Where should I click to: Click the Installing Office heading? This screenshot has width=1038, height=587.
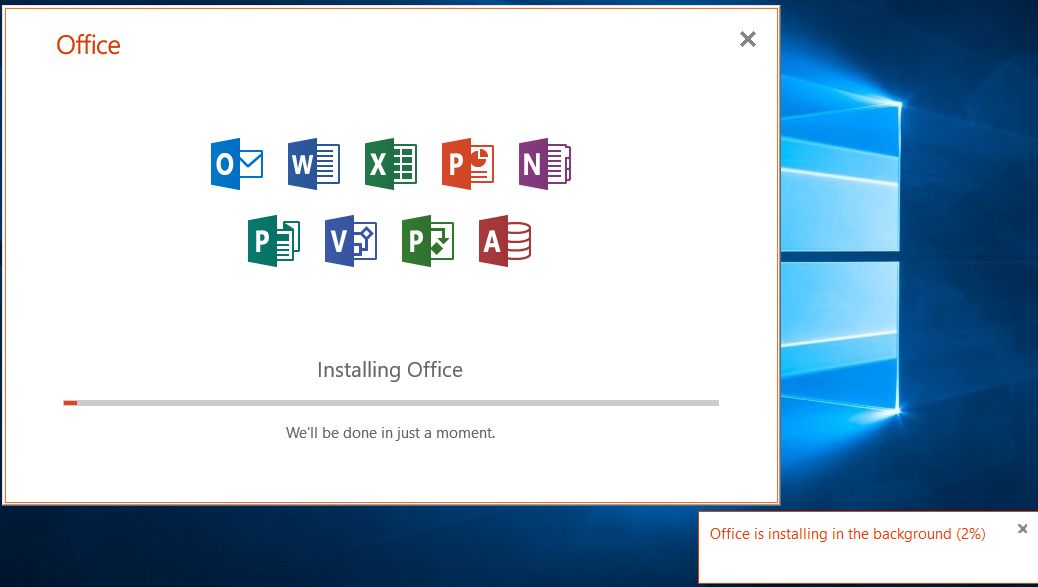[390, 369]
